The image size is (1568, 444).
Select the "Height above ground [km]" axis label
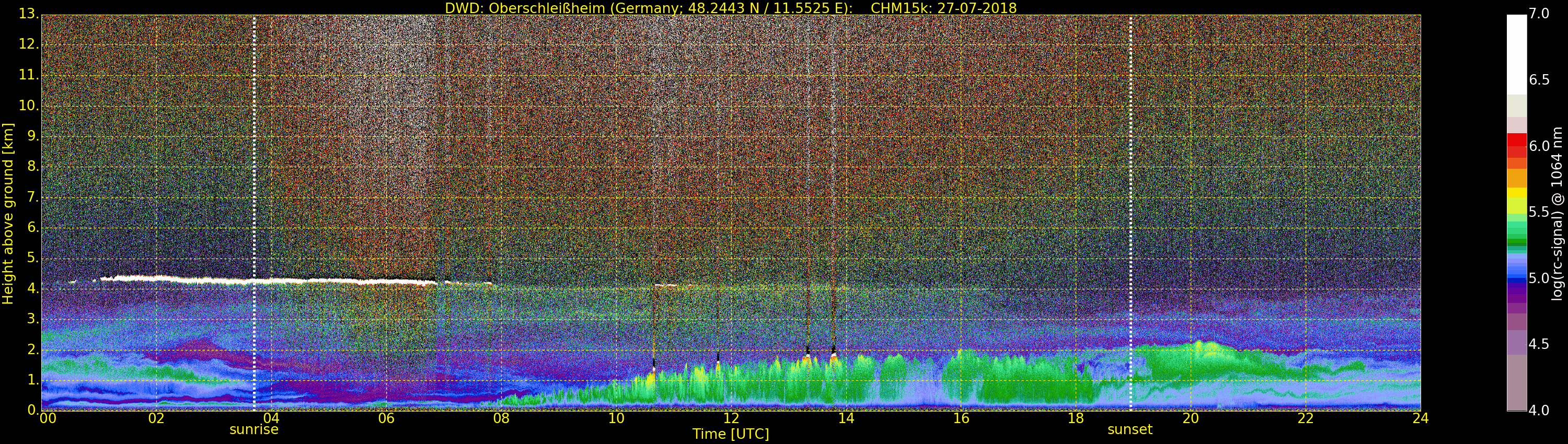pos(8,214)
